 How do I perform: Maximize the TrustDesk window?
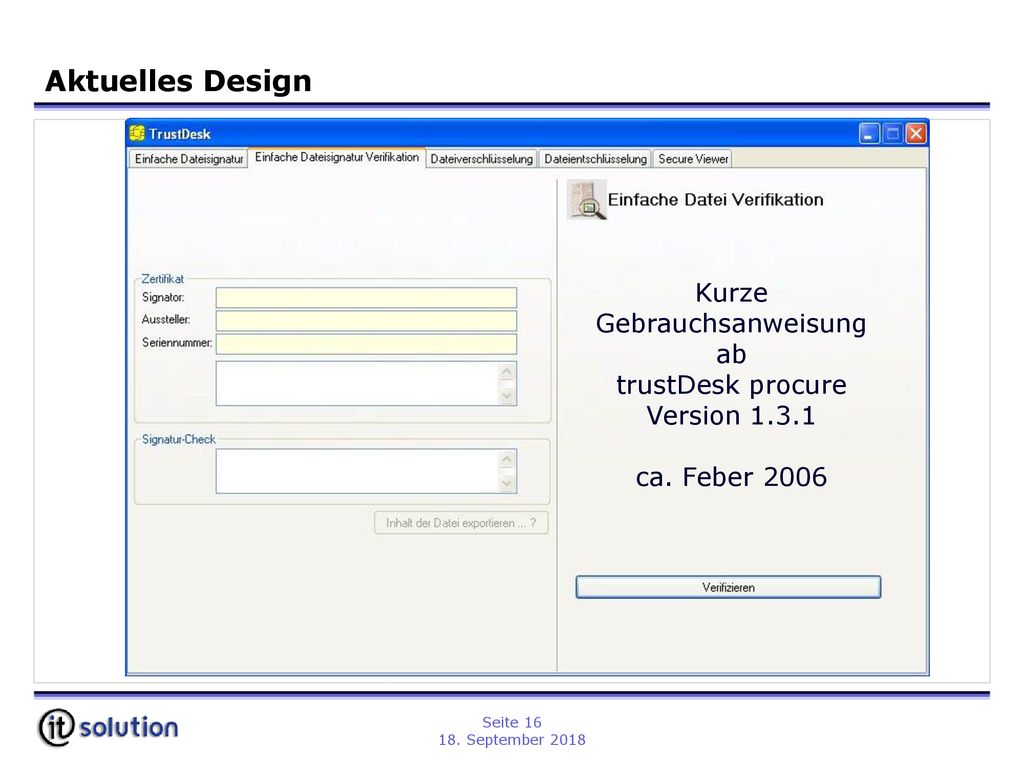pyautogui.click(x=892, y=134)
